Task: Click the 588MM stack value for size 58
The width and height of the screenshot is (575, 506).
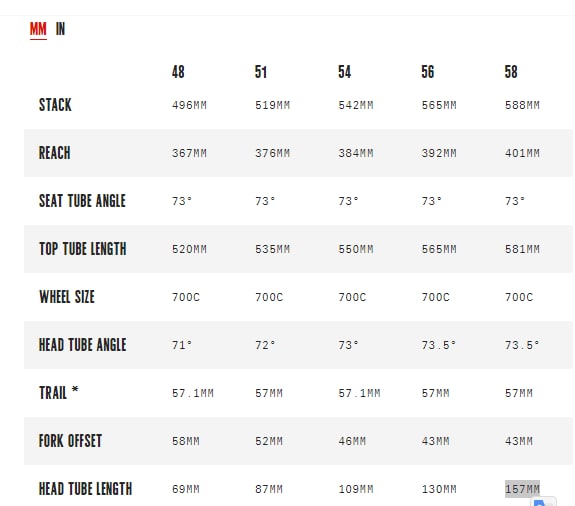Action: coord(522,105)
